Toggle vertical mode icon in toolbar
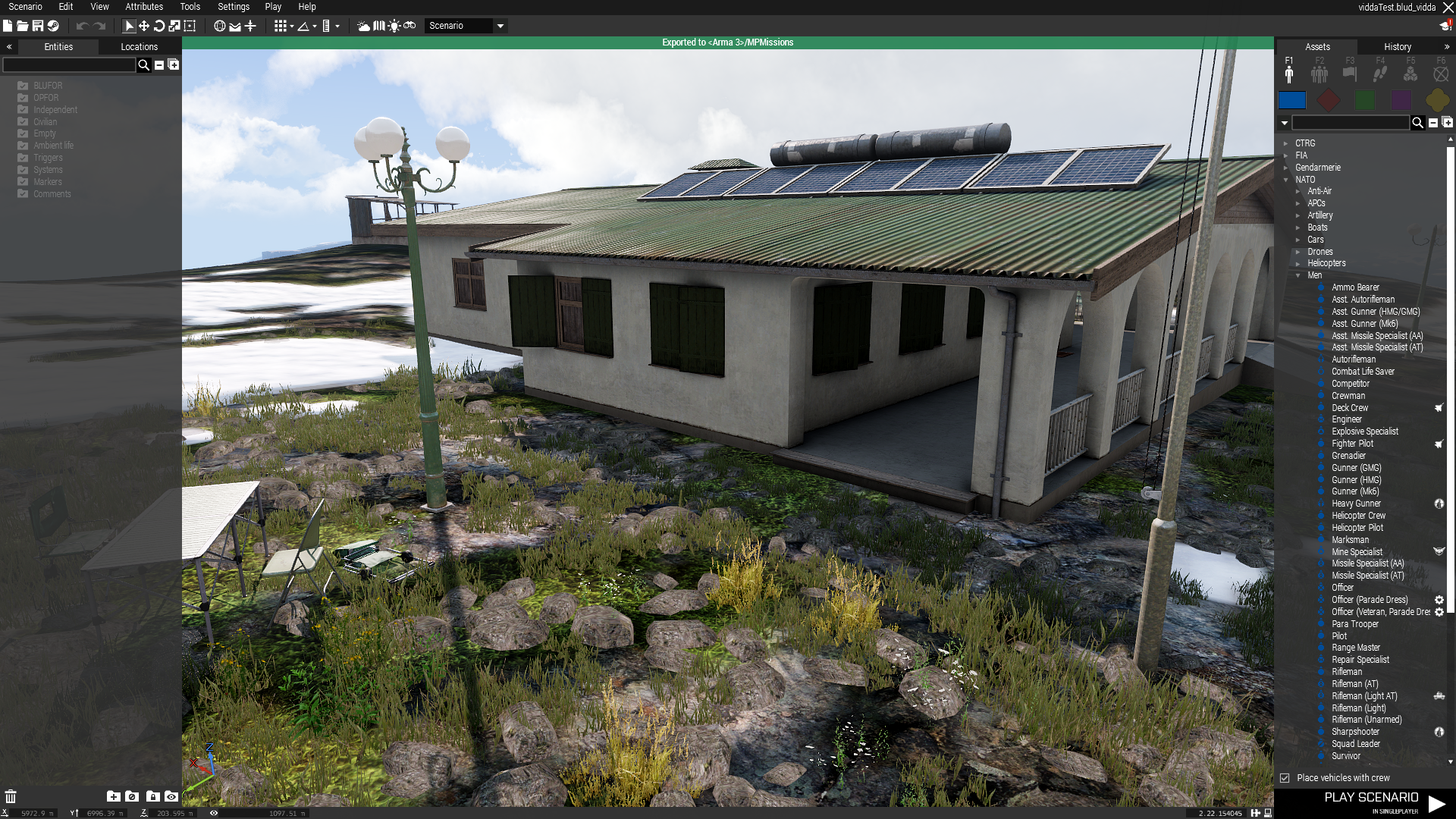This screenshot has height=819, width=1456. pyautogui.click(x=250, y=26)
